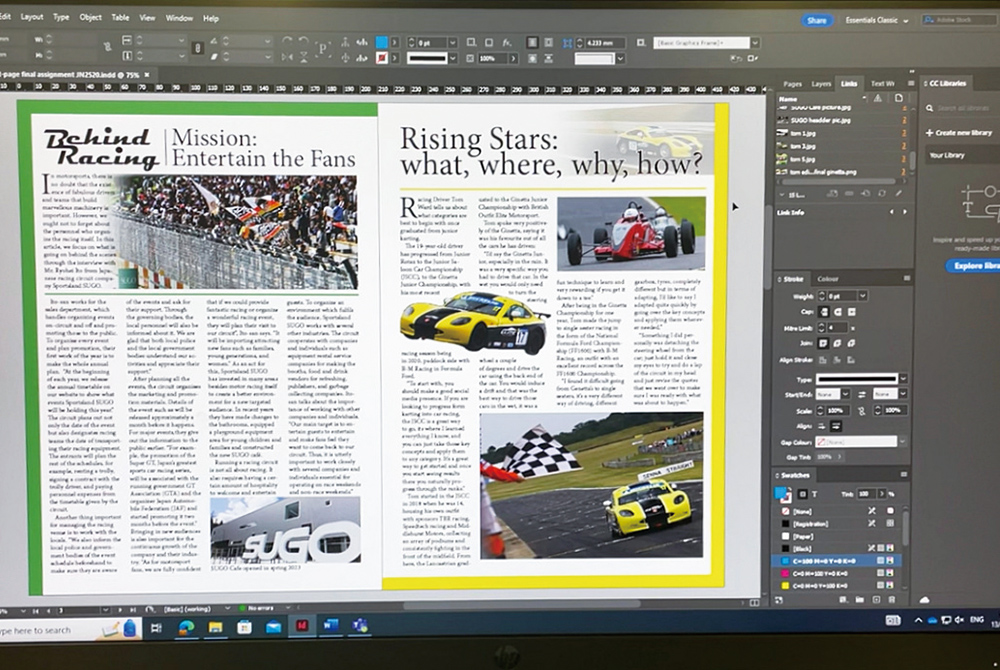
Task: Open stroke weight dropdown in control bar
Action: (452, 43)
